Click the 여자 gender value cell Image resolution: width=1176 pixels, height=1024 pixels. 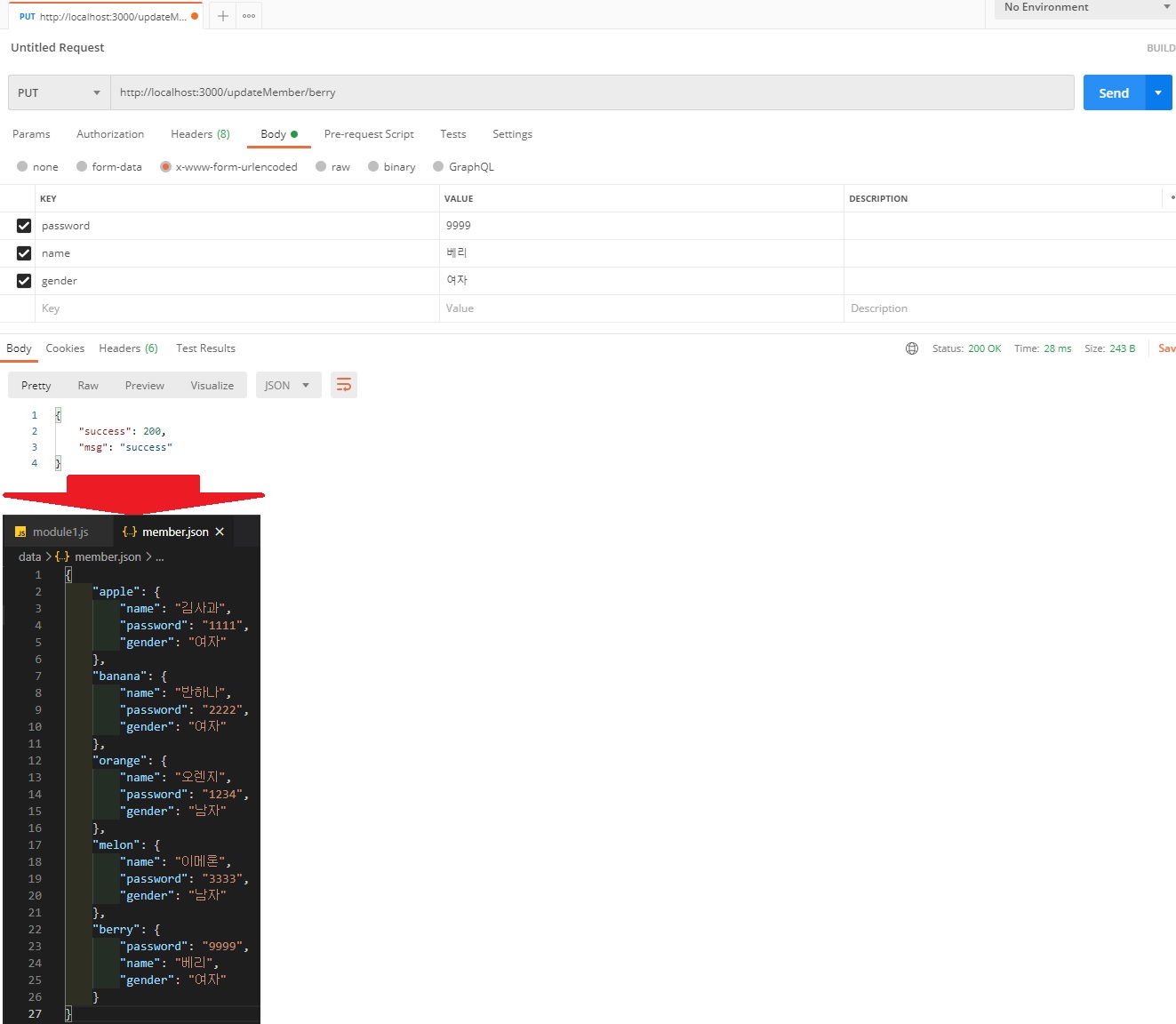[x=641, y=281]
